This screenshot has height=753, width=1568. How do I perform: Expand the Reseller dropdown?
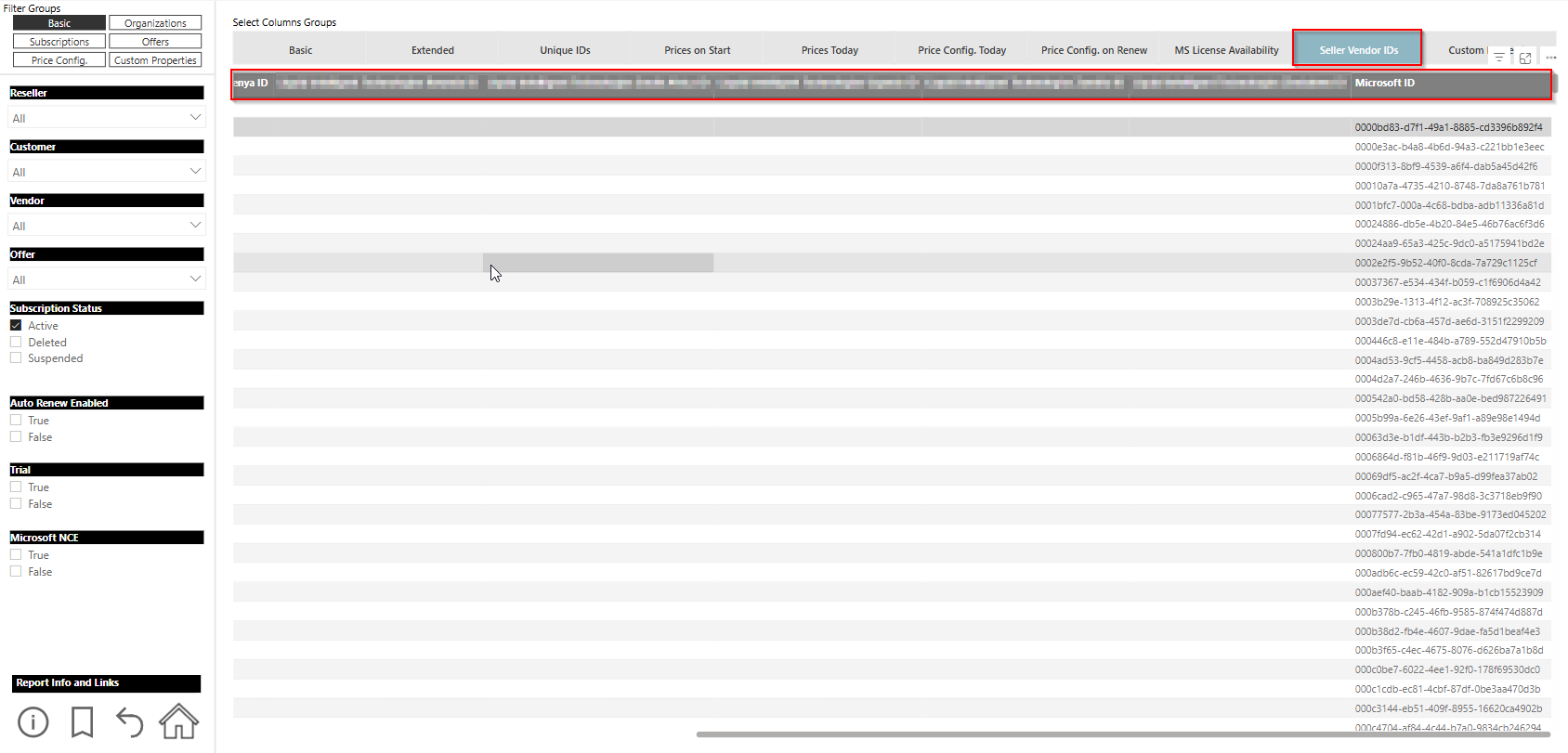(107, 118)
